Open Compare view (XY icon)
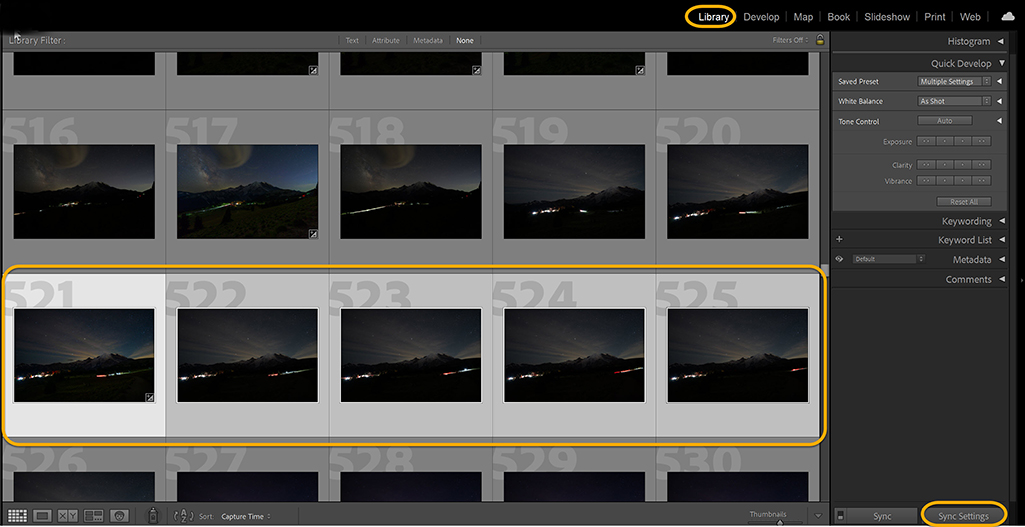This screenshot has width=1025, height=527. 68,516
